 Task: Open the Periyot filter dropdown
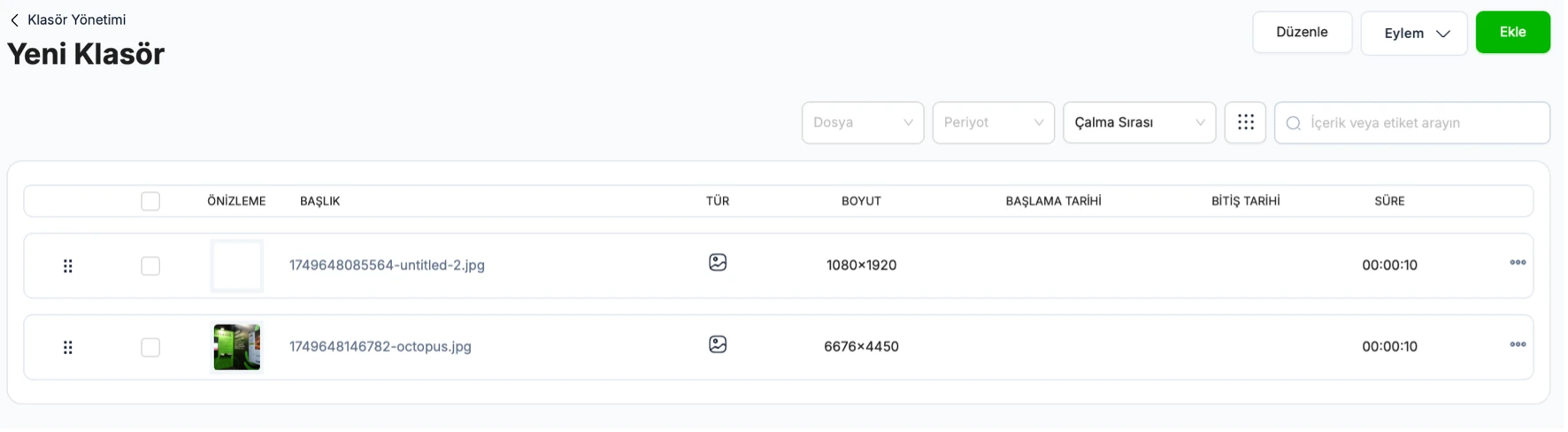(x=994, y=122)
